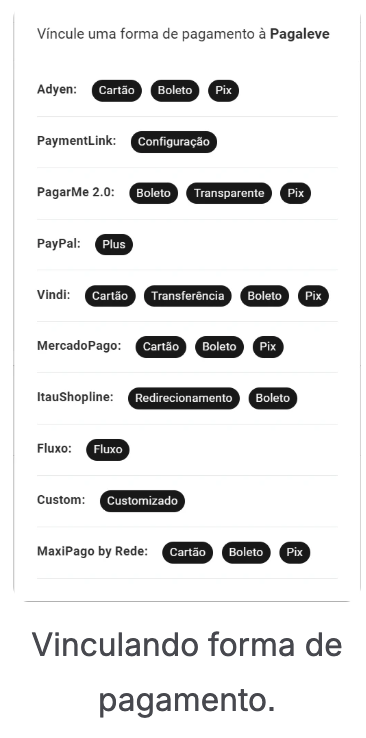Choose the Adyen Boleto tag
The width and height of the screenshot is (366, 738).
(x=175, y=90)
